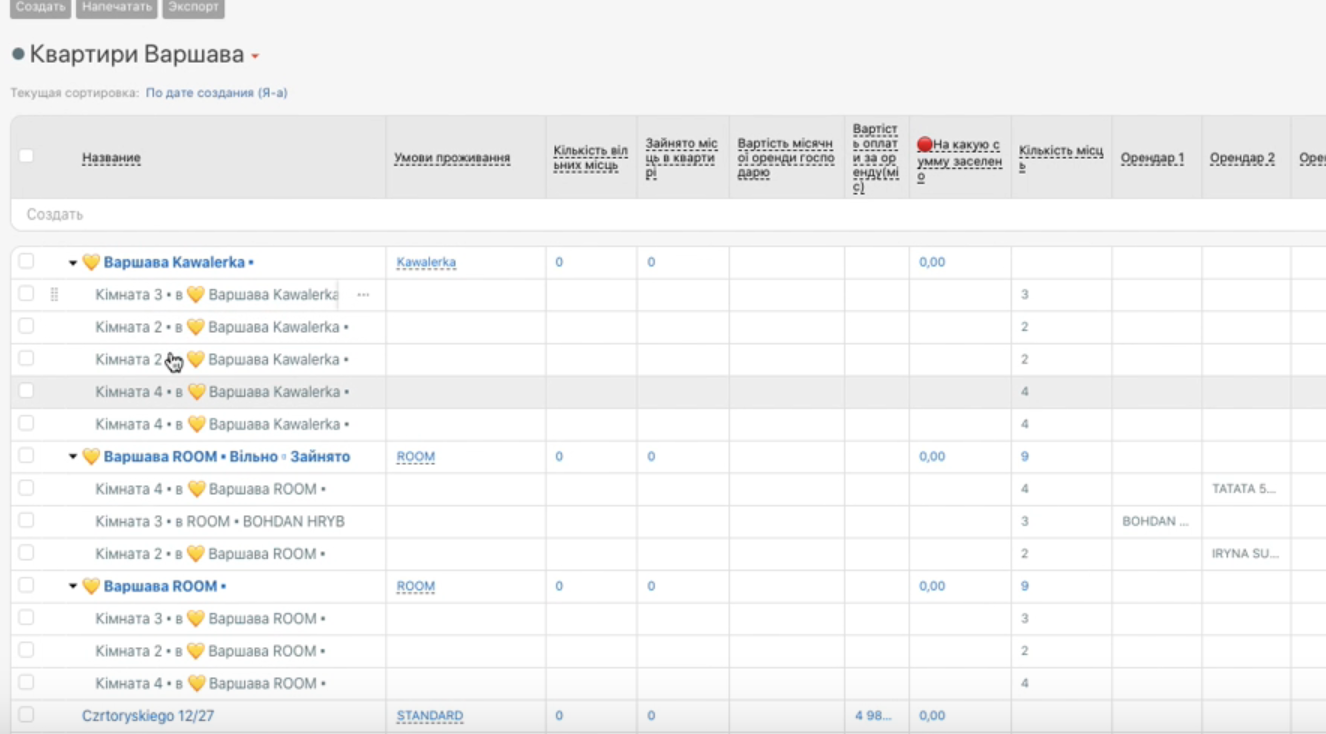
Task: Select the checkbox for Czrtoryskiego 12/27 row
Action: pyautogui.click(x=27, y=715)
